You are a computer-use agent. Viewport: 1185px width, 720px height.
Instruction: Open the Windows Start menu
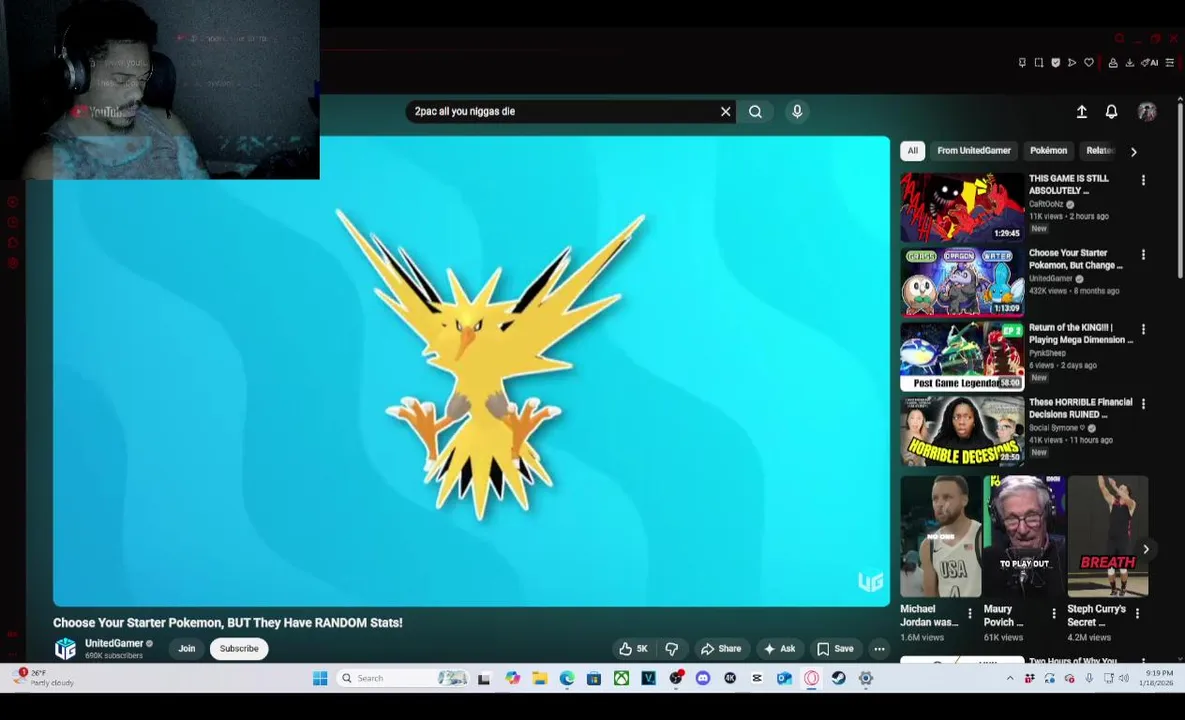click(320, 678)
